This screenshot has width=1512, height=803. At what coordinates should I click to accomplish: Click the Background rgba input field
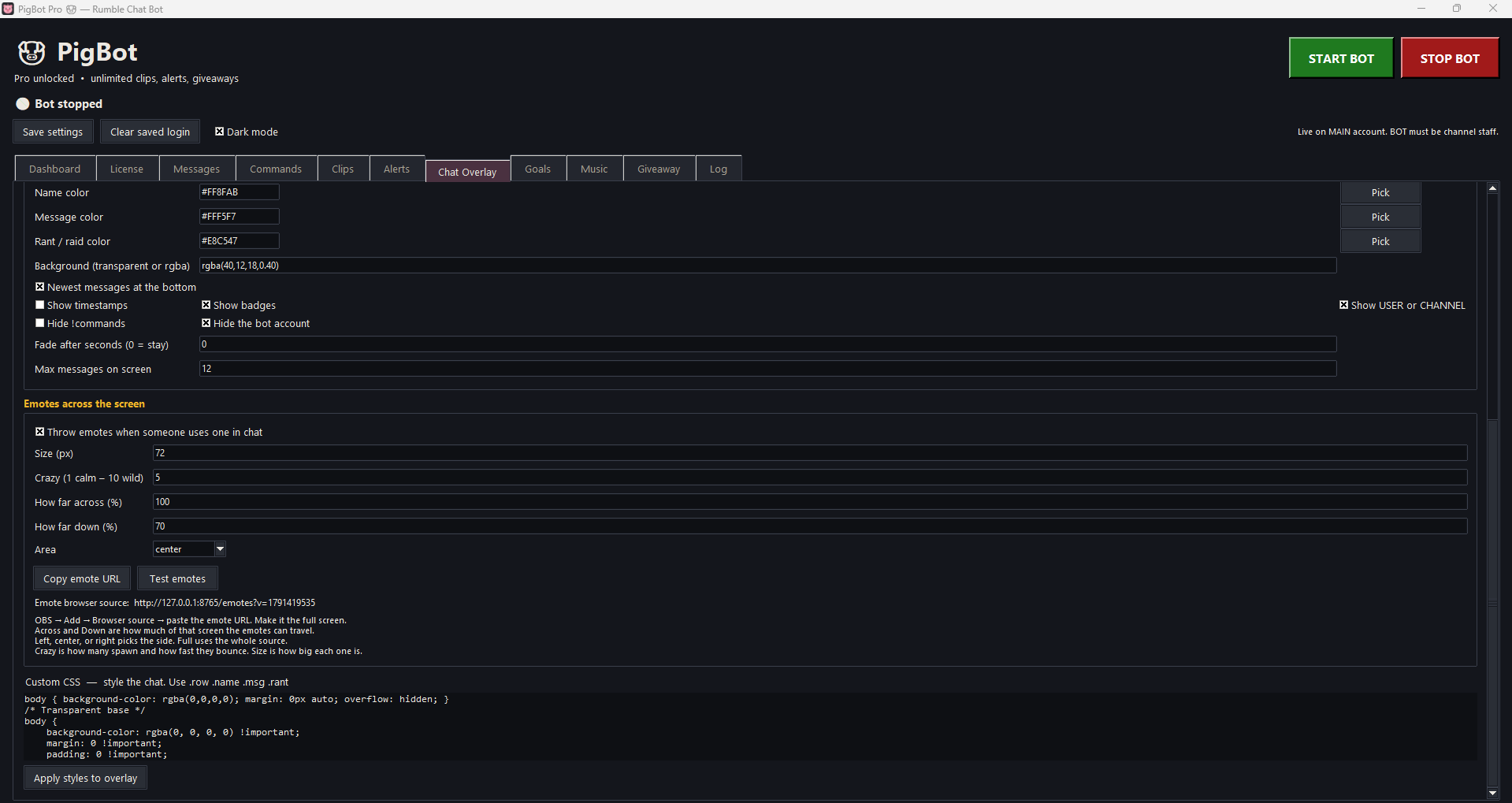pyautogui.click(x=767, y=266)
